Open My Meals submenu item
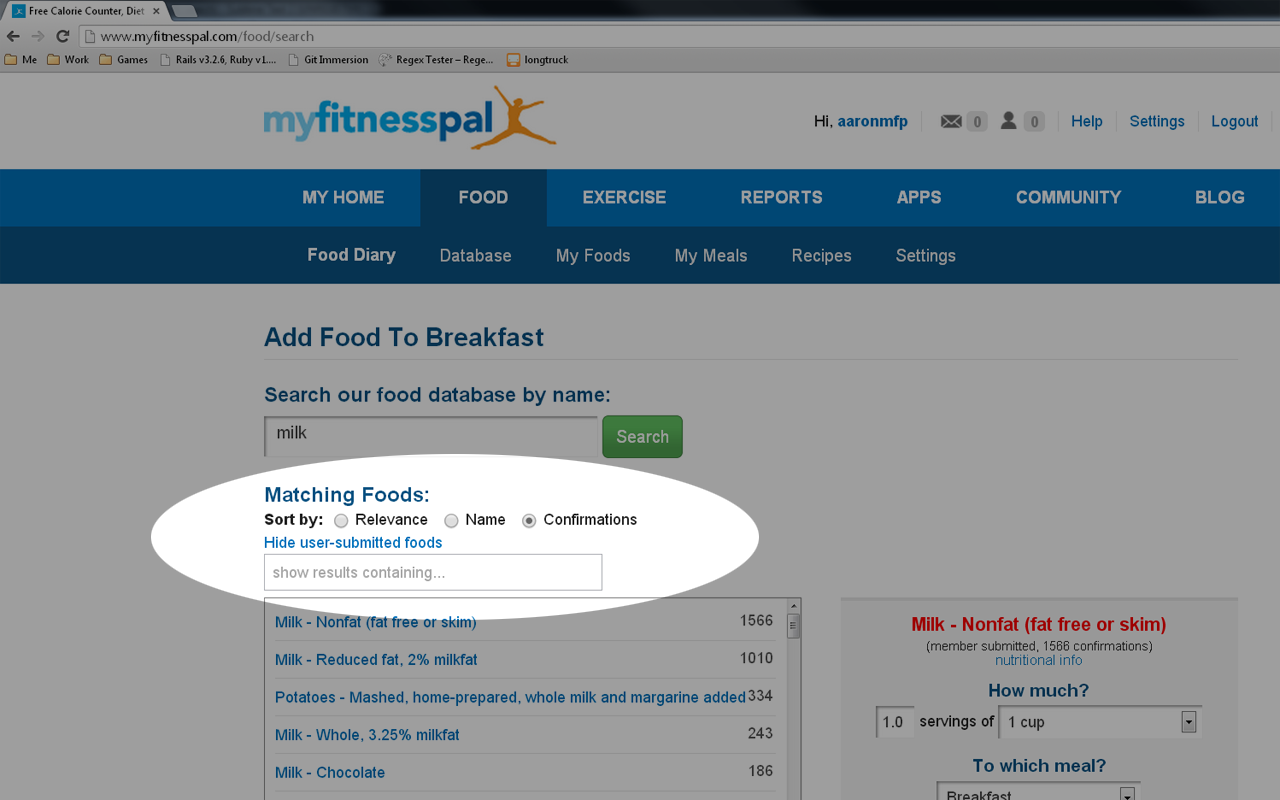Screen dimensions: 1280x800 pos(711,256)
